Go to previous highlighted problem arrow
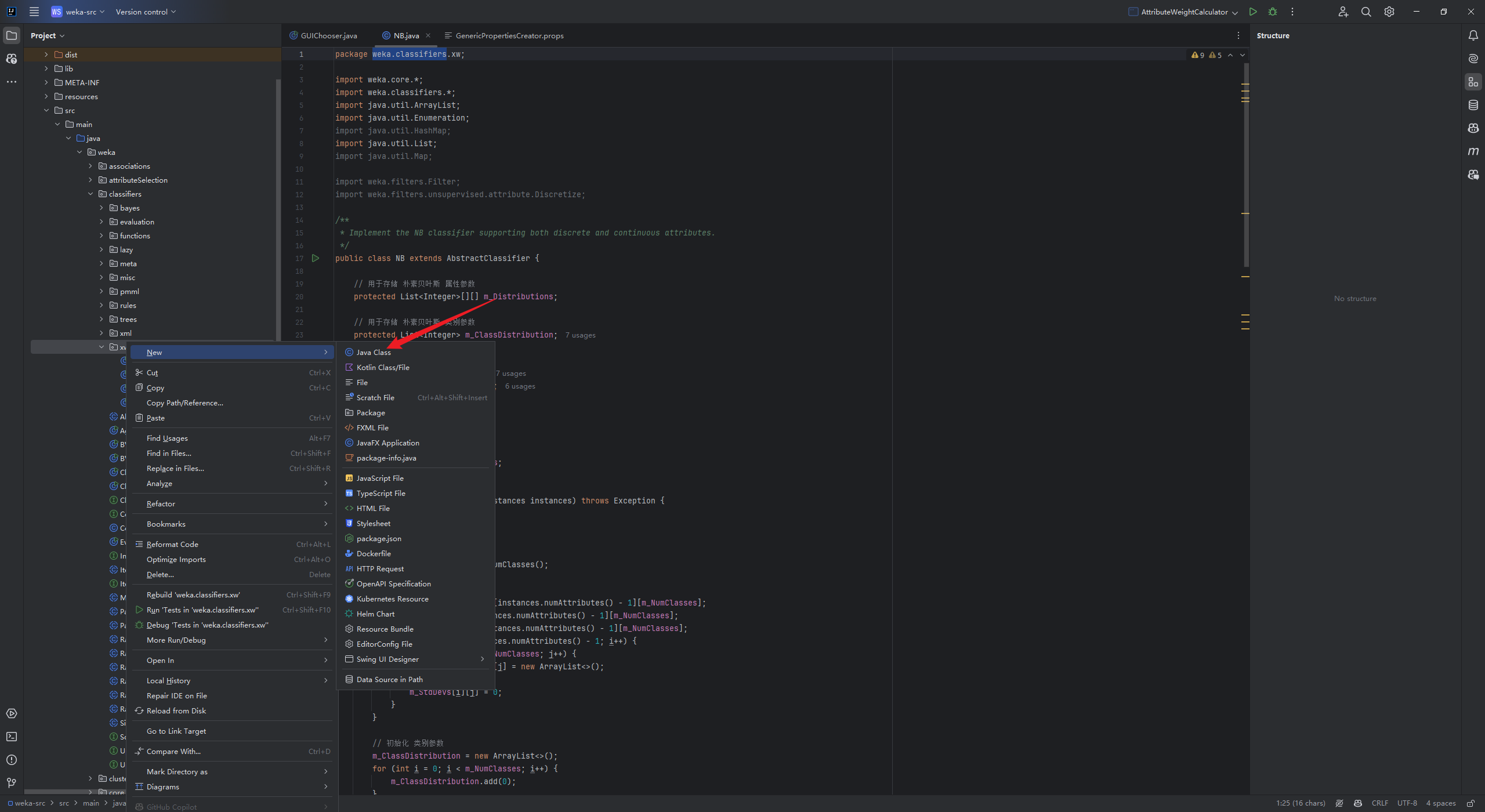Image resolution: width=1485 pixels, height=812 pixels. (1230, 55)
